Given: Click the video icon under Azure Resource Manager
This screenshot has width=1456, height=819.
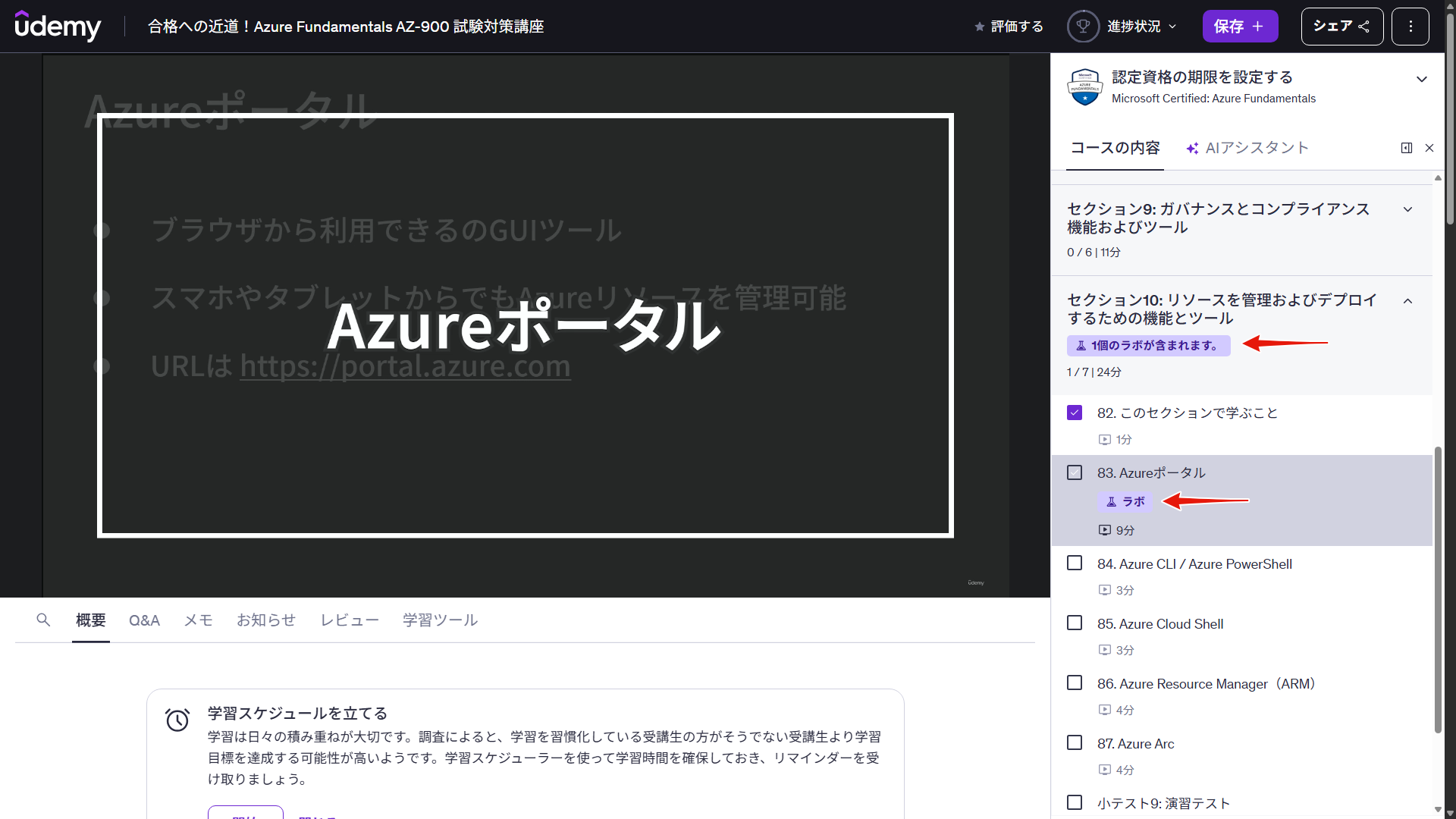Looking at the screenshot, I should pyautogui.click(x=1105, y=710).
